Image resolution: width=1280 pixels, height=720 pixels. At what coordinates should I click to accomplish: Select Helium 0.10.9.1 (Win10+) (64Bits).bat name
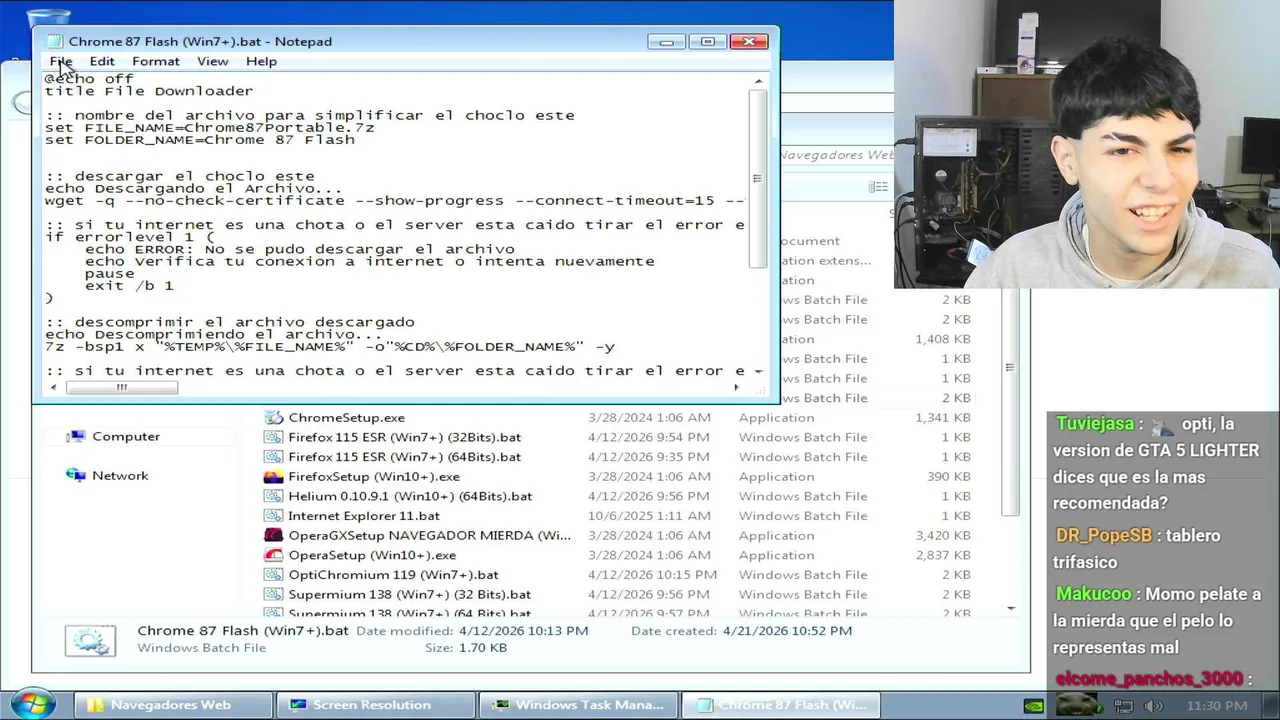(410, 496)
